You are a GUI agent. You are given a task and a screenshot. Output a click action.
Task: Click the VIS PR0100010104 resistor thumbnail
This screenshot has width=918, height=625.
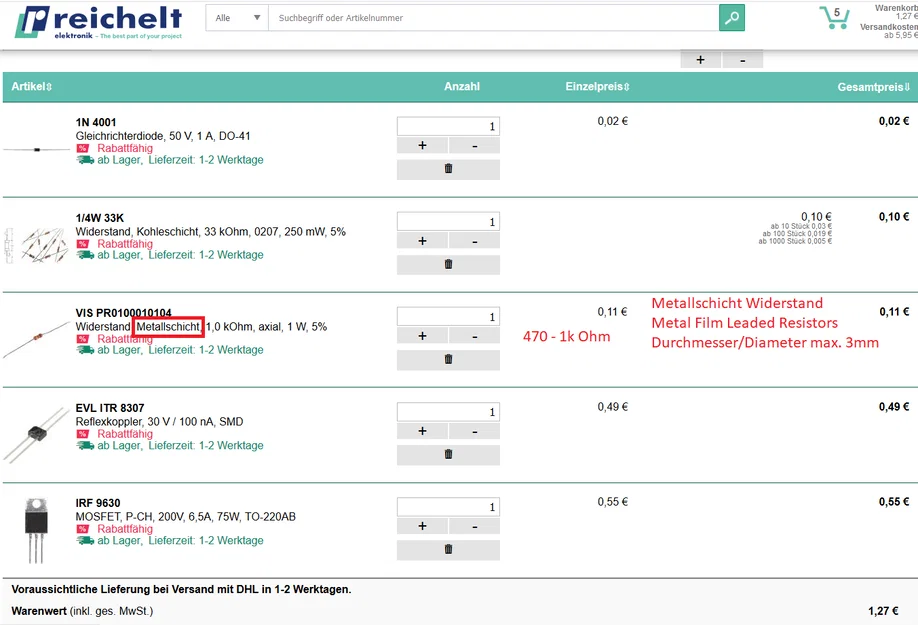pyautogui.click(x=36, y=339)
